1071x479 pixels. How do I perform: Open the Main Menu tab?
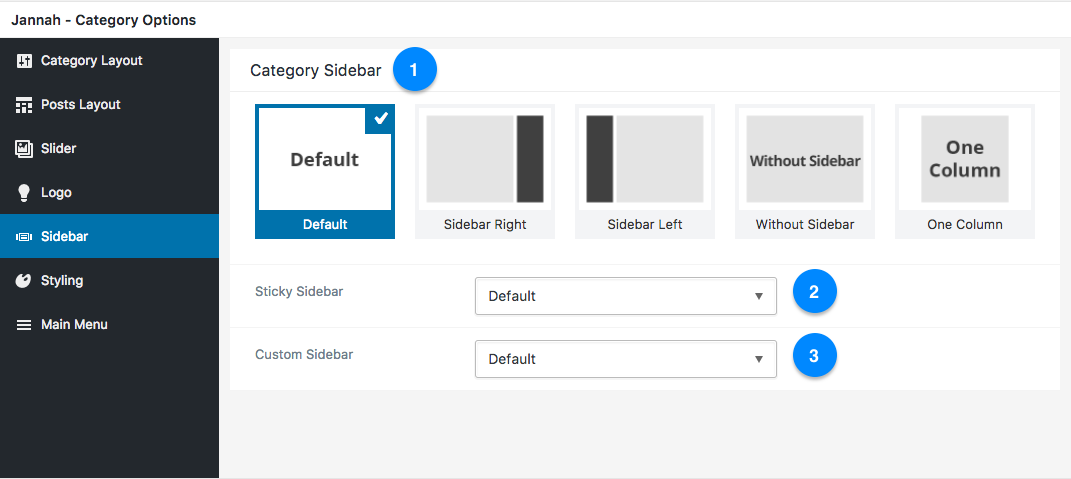109,324
